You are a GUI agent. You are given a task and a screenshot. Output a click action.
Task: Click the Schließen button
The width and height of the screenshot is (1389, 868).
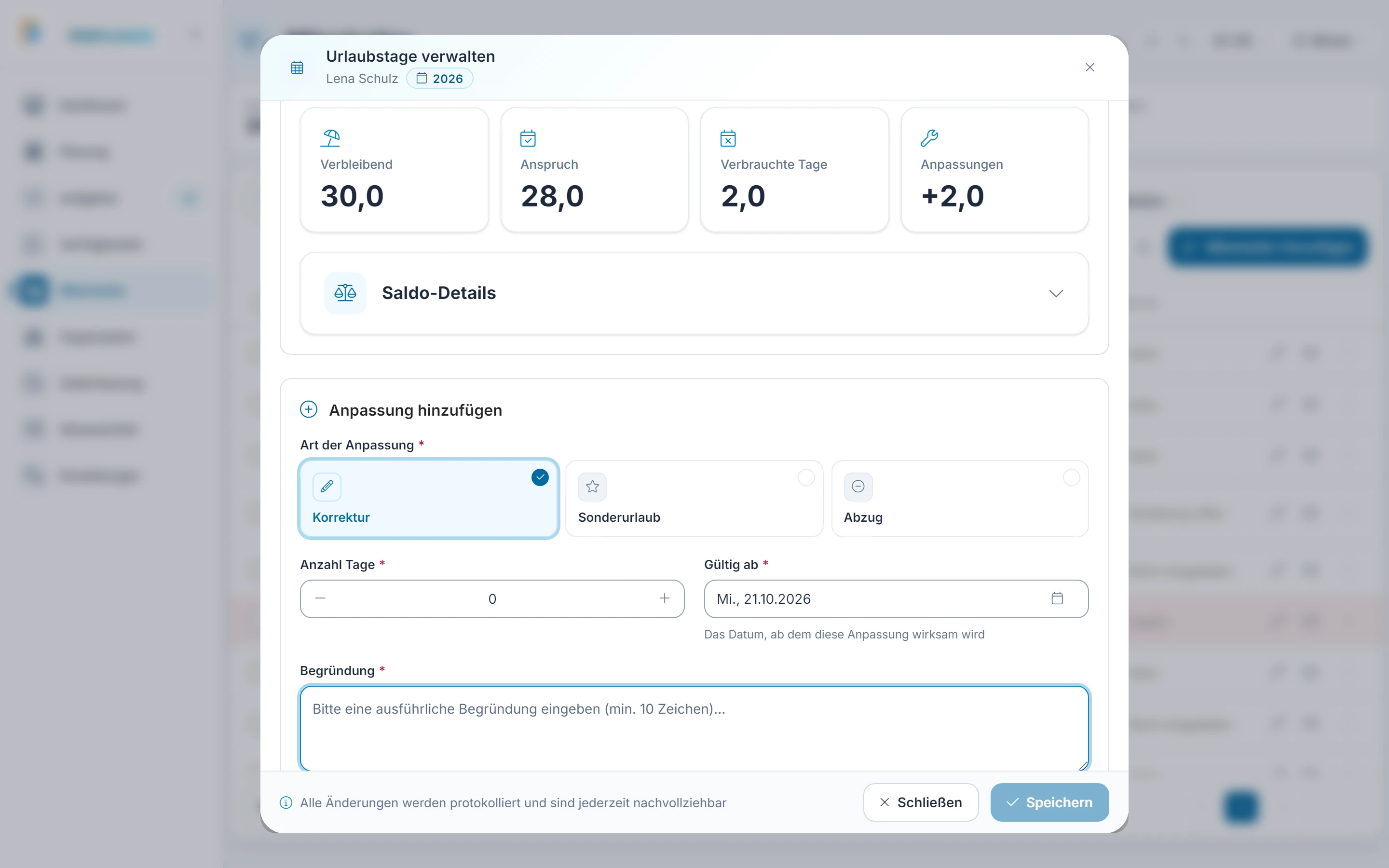(921, 802)
